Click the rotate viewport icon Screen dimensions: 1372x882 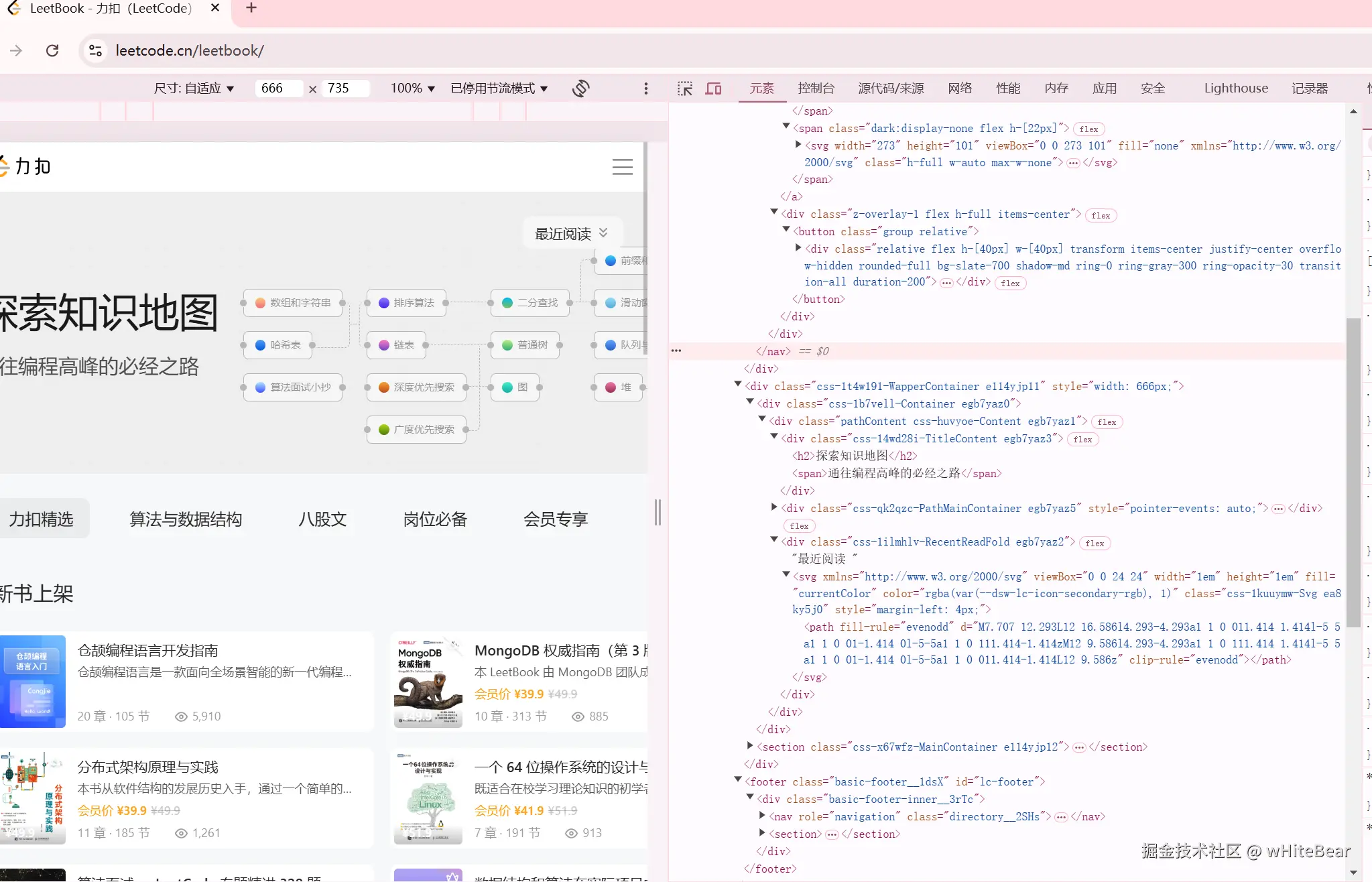coord(580,88)
